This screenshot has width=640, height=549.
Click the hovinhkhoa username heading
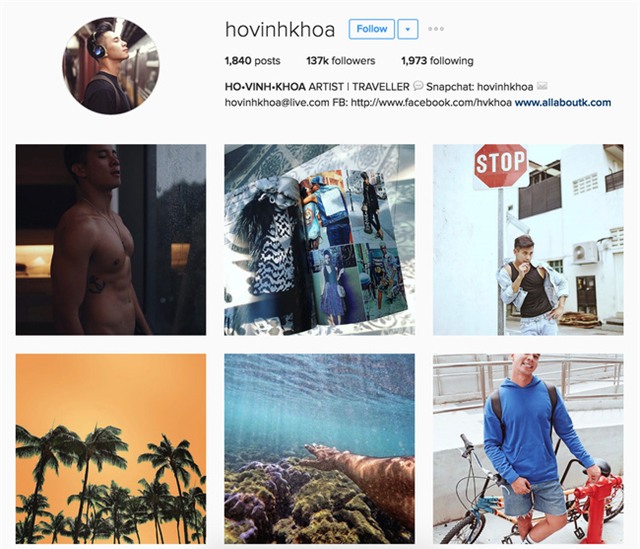click(280, 29)
